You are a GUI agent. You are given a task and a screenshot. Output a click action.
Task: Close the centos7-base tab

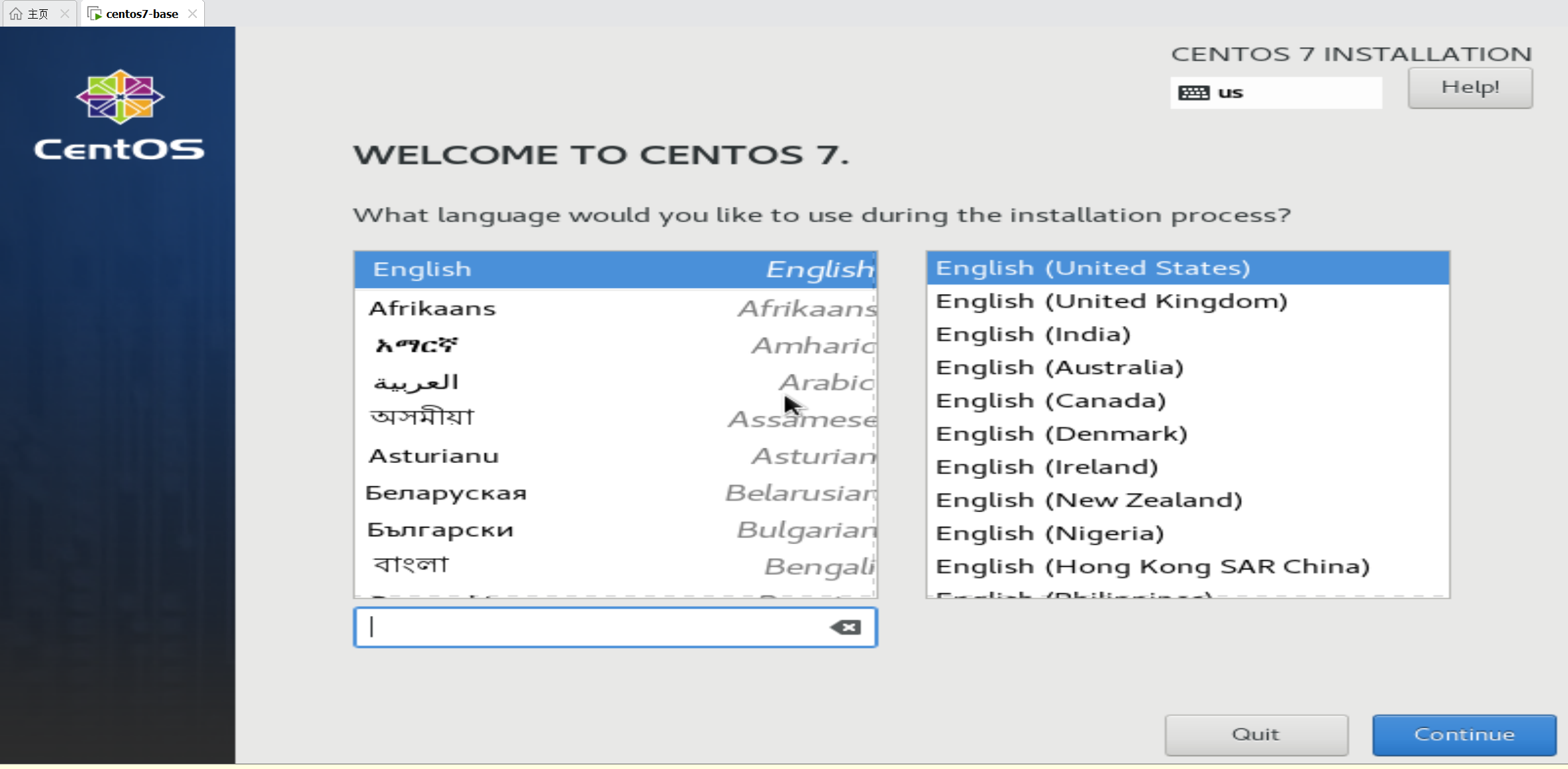click(192, 13)
